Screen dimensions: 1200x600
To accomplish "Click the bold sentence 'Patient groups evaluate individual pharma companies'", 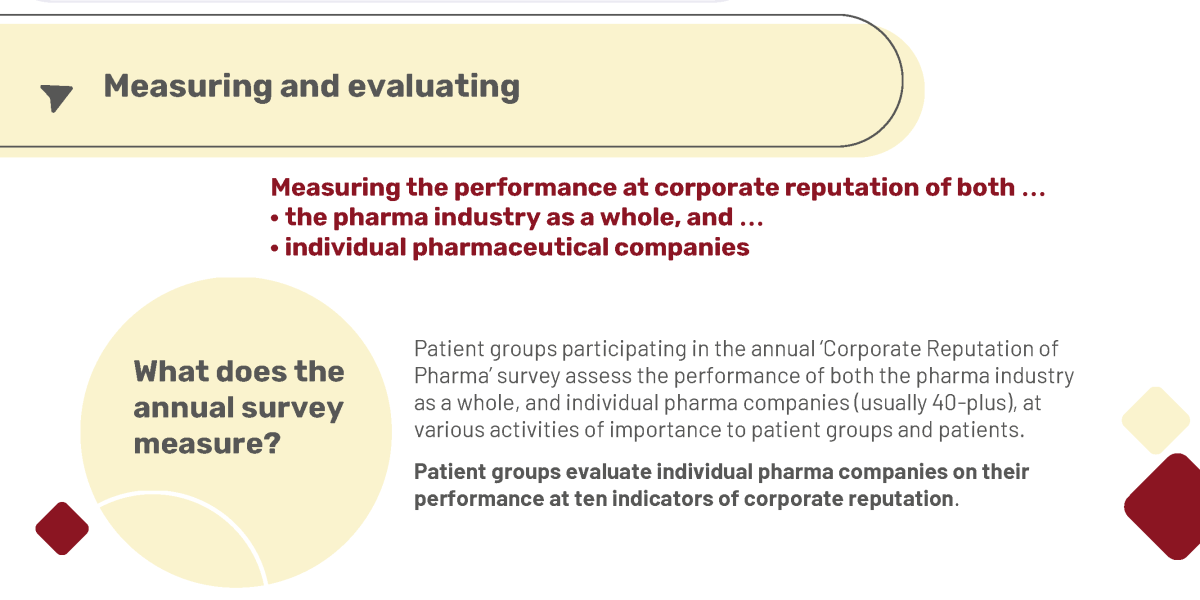I will (x=721, y=485).
